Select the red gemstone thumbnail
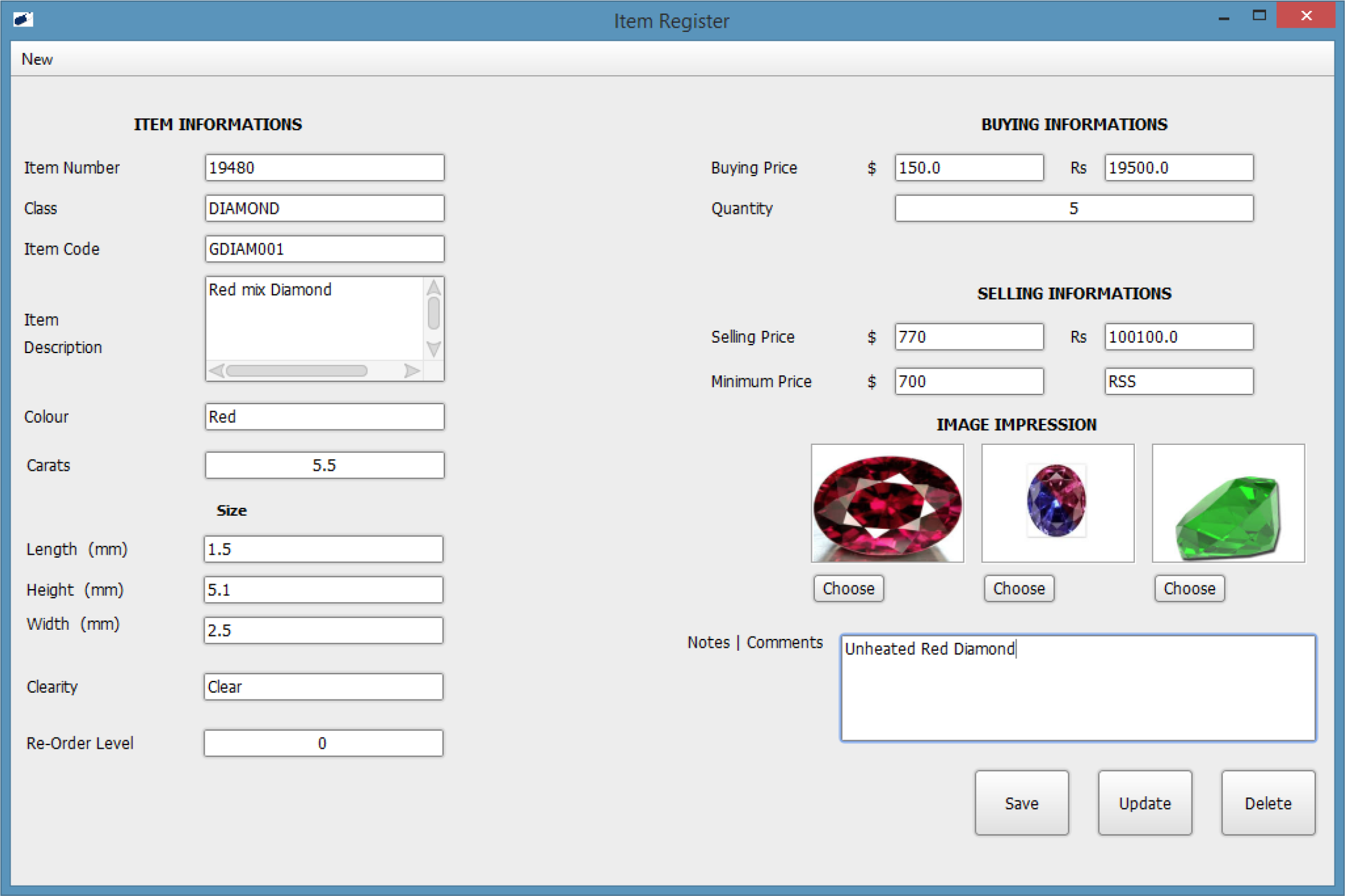Screen dimensions: 1345x896 [x=887, y=503]
